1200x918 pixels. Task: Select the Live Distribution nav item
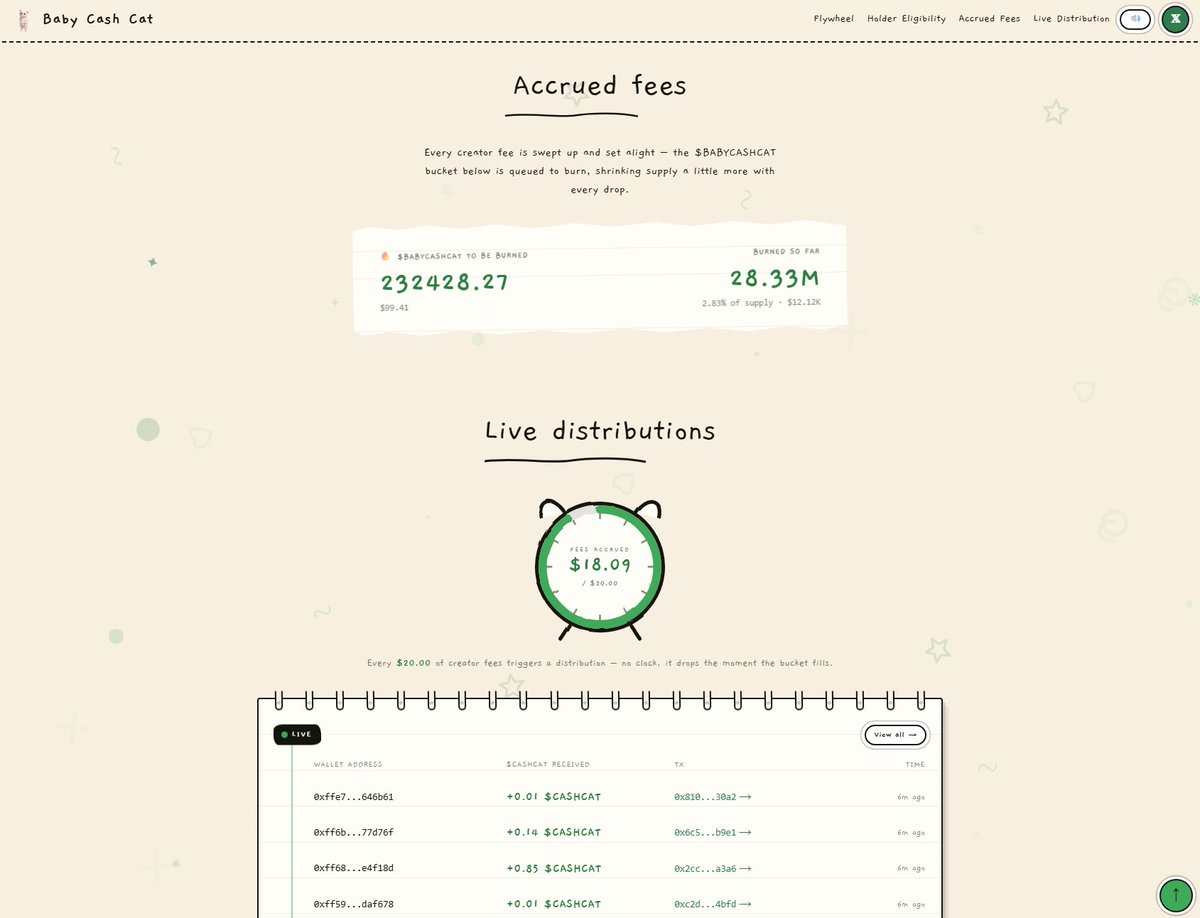tap(1071, 19)
